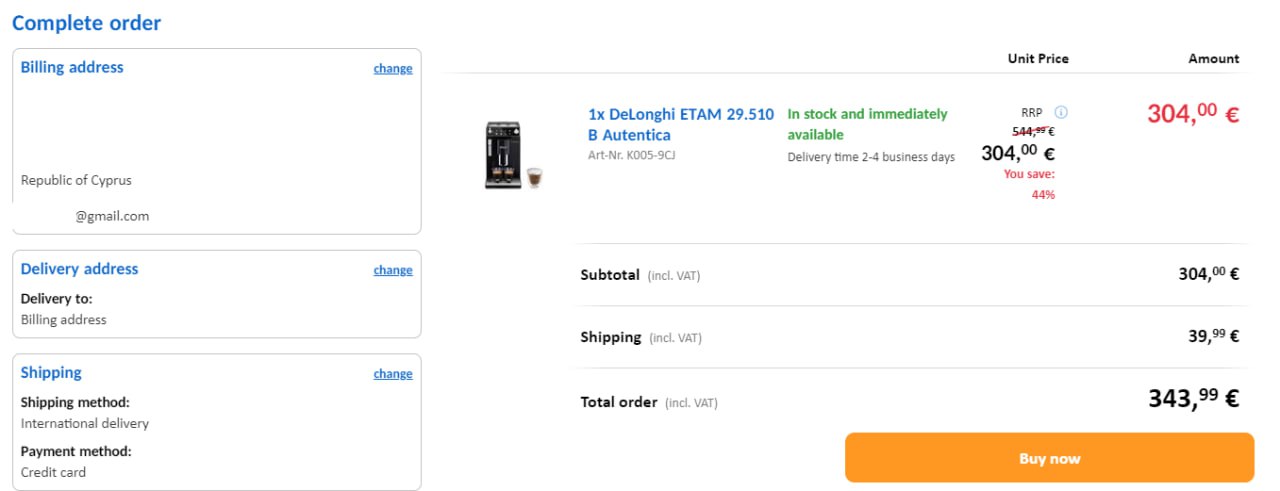The image size is (1280, 491).
Task: Change the delivery address
Action: click(393, 270)
